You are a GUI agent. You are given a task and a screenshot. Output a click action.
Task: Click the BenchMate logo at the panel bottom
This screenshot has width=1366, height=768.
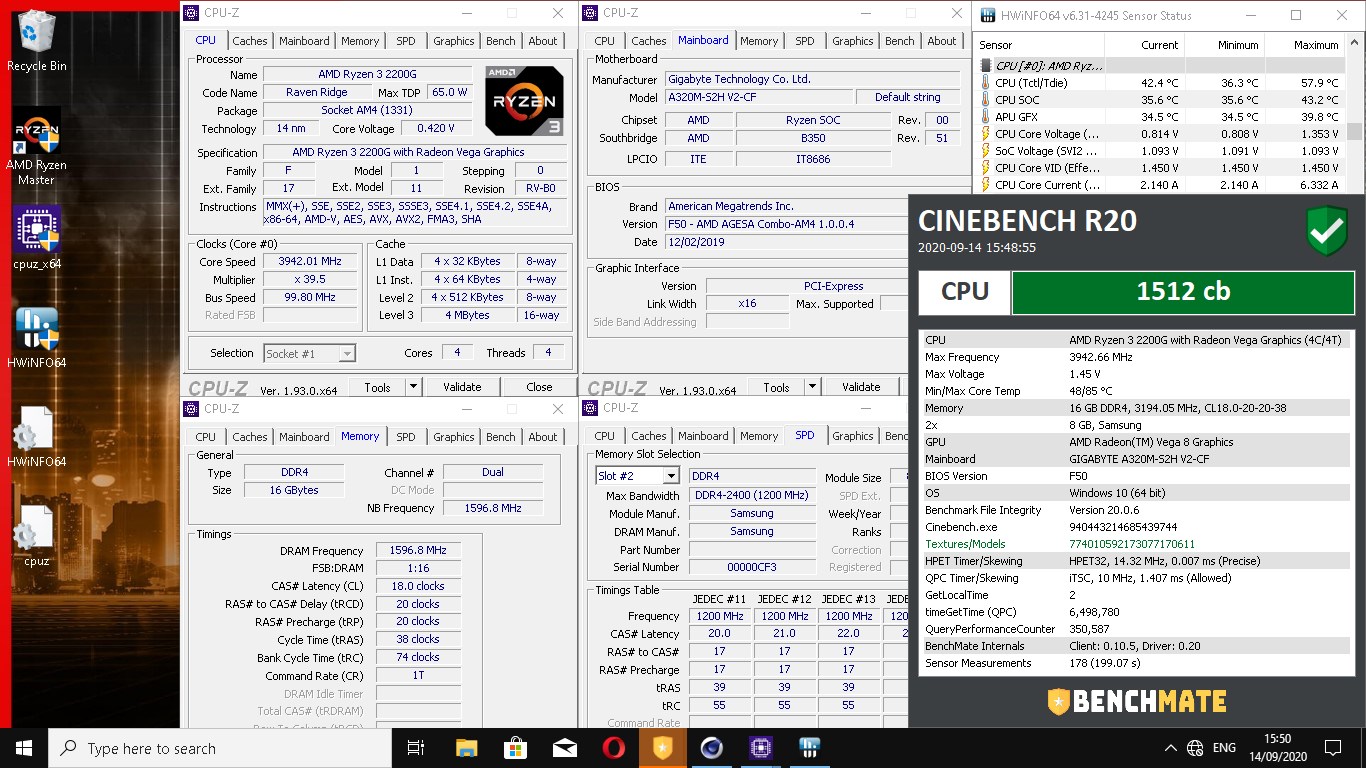coord(1137,701)
